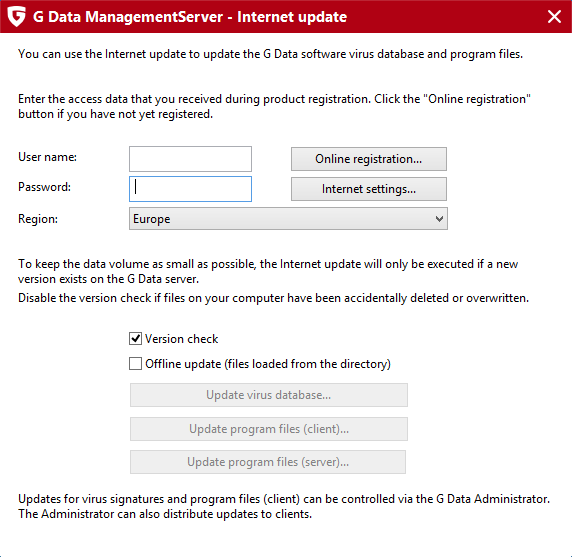
Task: Open the Online registration dialog
Action: [x=368, y=159]
